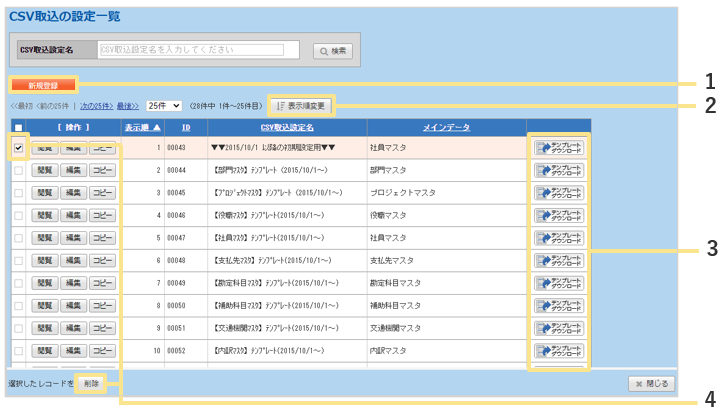The height and width of the screenshot is (411, 728).
Task: Go to 次の25件 next page link
Action: click(96, 105)
